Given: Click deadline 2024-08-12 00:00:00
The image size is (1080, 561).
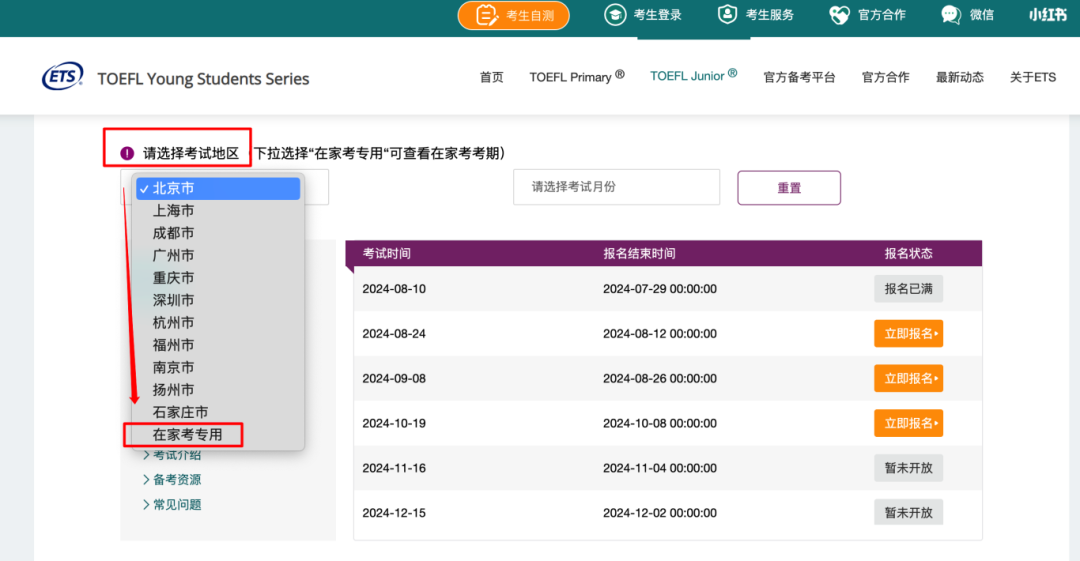Looking at the screenshot, I should [660, 334].
